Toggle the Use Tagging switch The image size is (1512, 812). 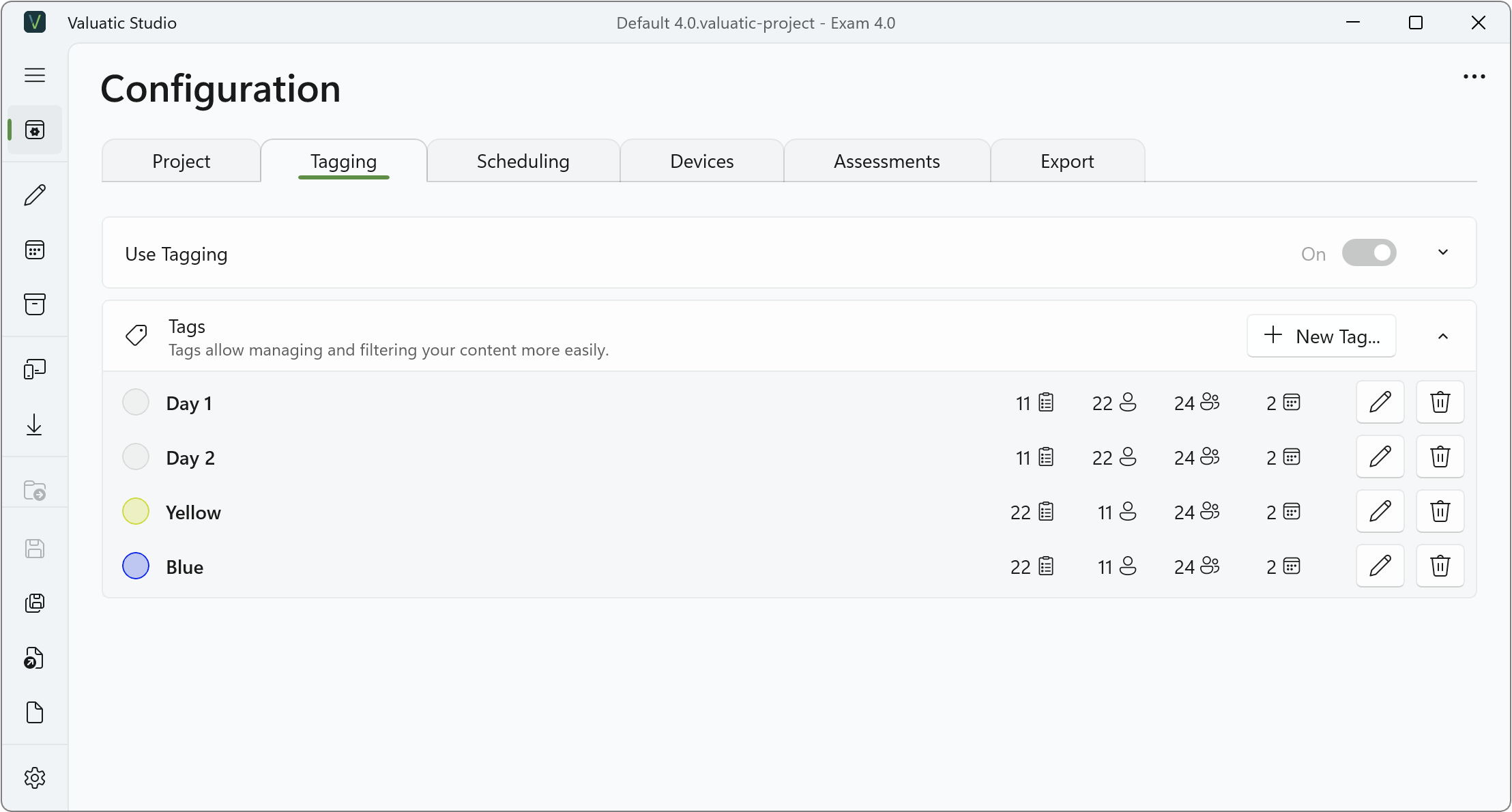point(1369,253)
